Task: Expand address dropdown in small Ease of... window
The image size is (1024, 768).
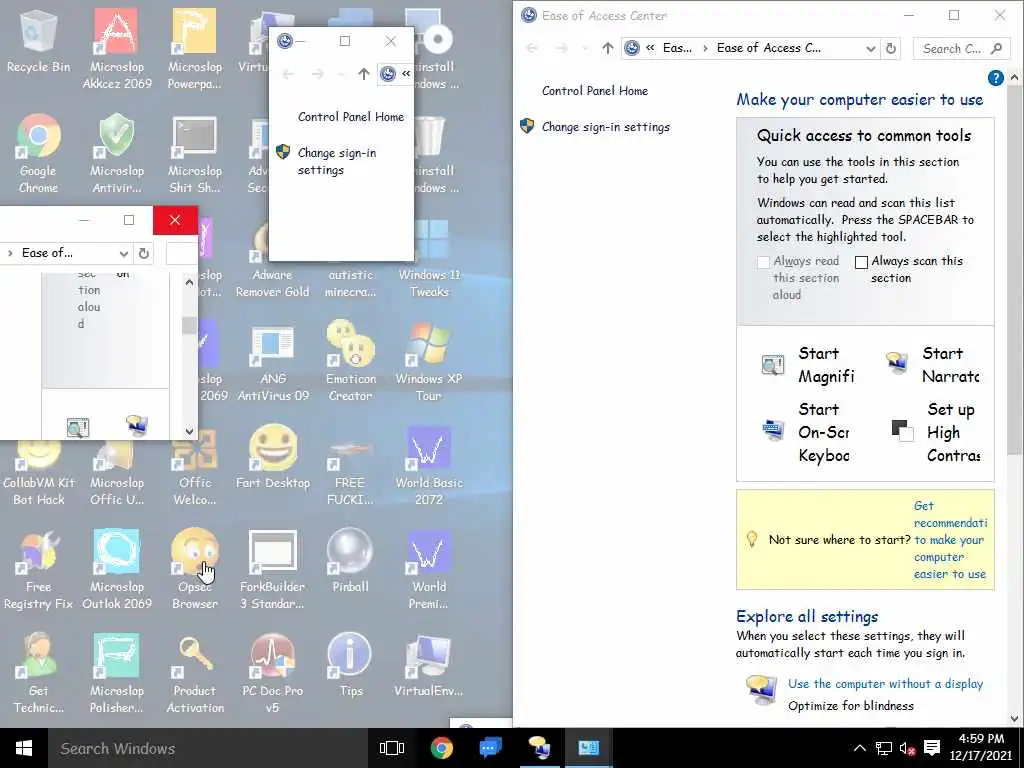Action: [x=123, y=253]
